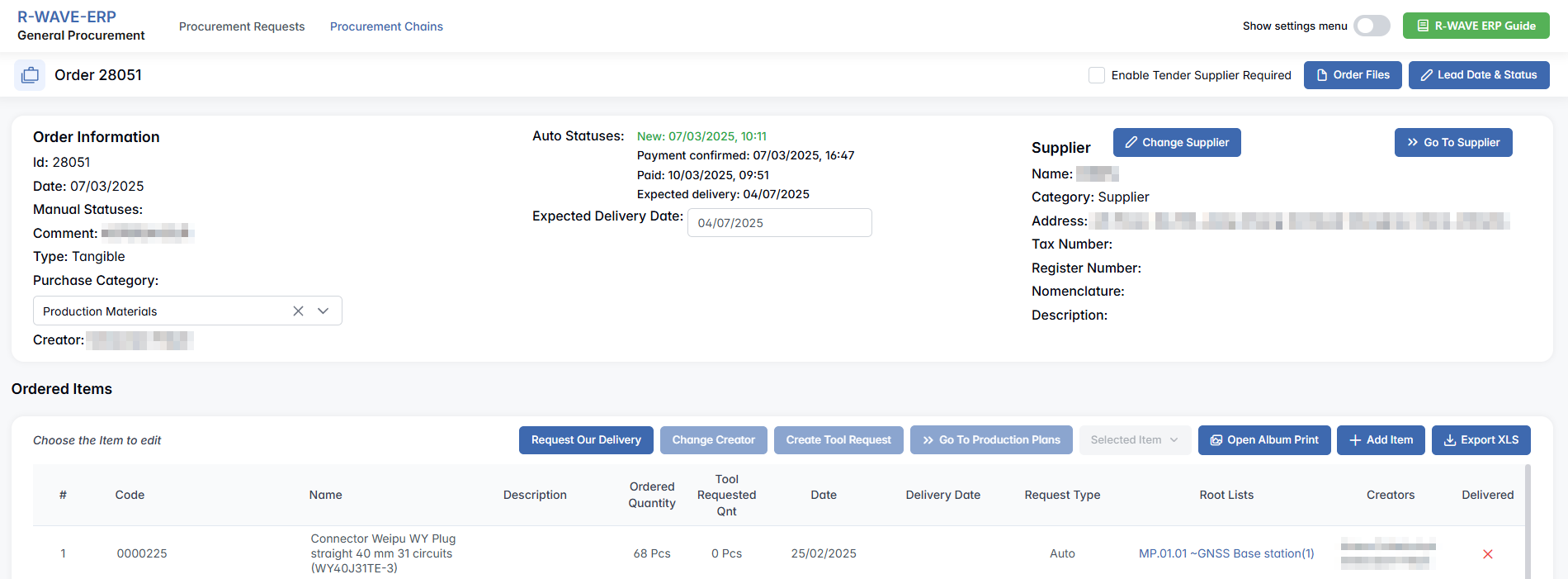Image resolution: width=1568 pixels, height=579 pixels.
Task: Switch to Procurement Chains tab
Action: point(386,26)
